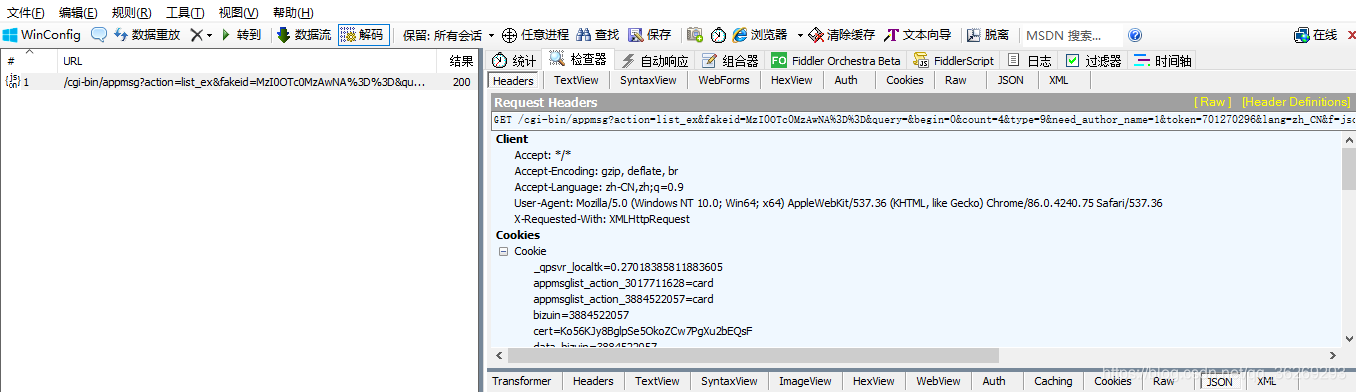
Task: Select the request TextView tab
Action: [x=576, y=80]
